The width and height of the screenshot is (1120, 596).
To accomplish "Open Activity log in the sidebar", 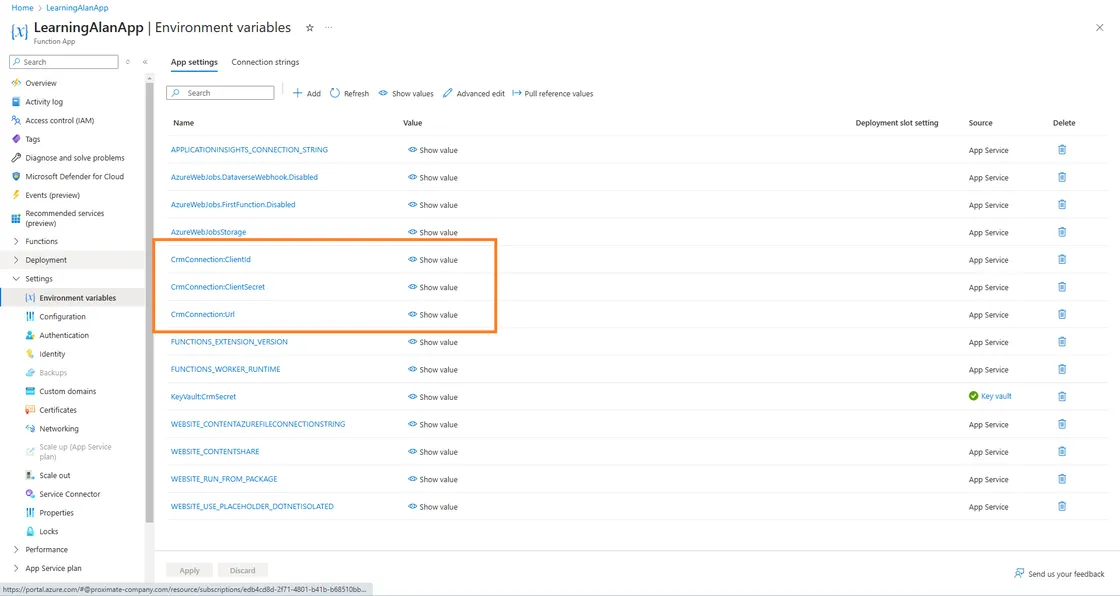I will [x=44, y=101].
